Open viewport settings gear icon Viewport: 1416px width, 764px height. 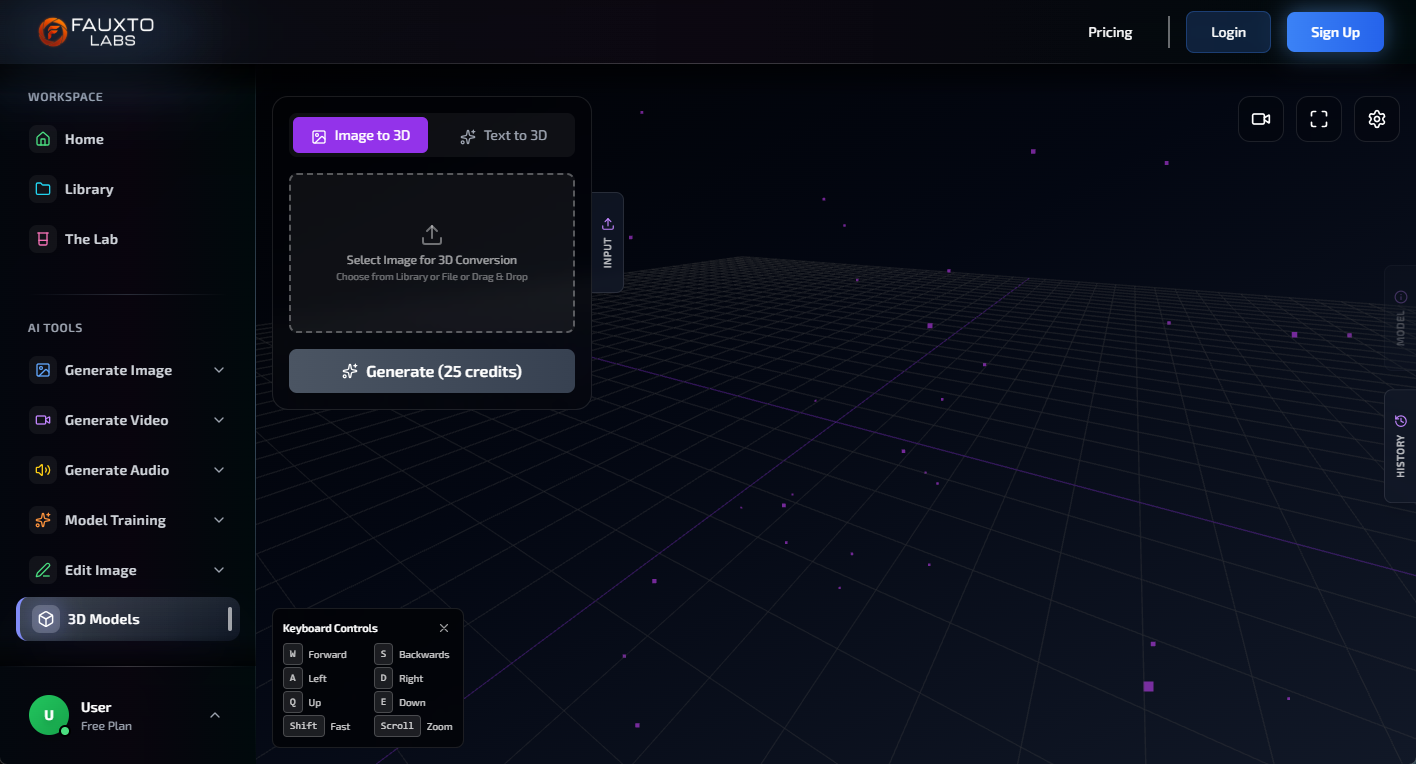tap(1377, 119)
